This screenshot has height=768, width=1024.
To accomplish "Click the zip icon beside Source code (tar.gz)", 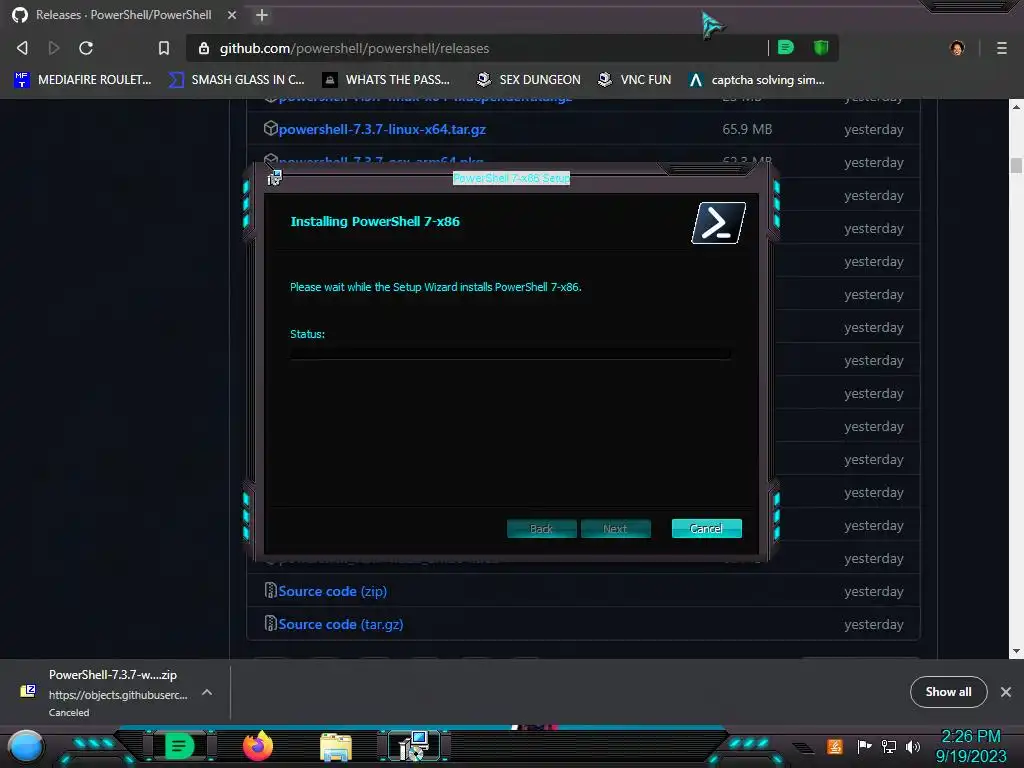I will 270,623.
